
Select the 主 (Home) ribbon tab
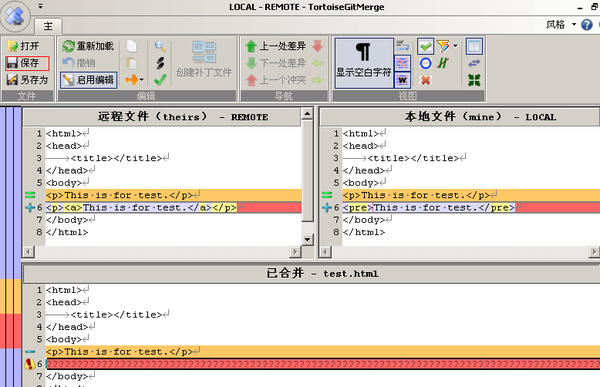pyautogui.click(x=48, y=26)
